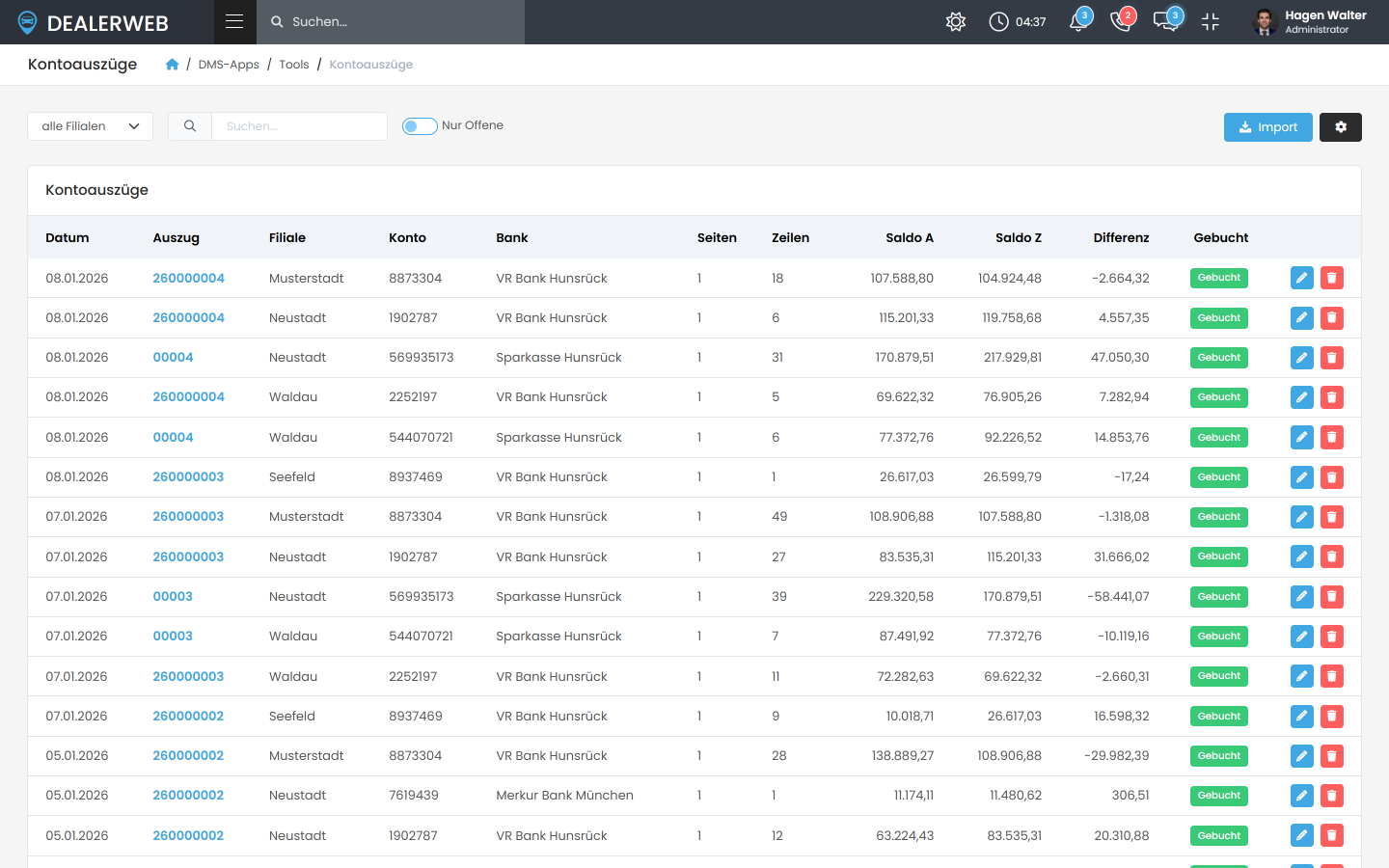Open statement 00004 for Neustadt
This screenshot has width=1389, height=868.
click(x=174, y=358)
